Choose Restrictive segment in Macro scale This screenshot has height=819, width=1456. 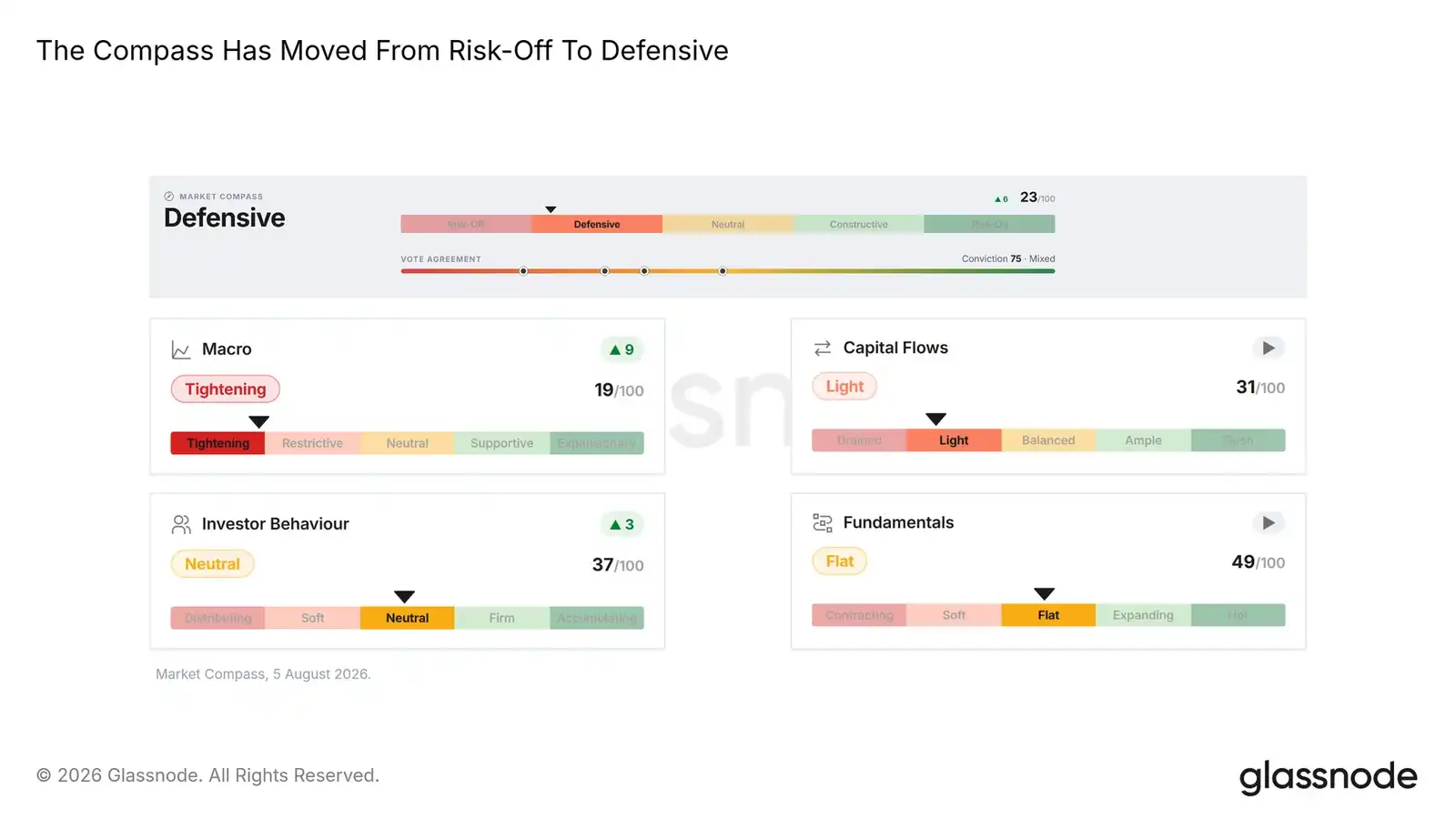click(x=312, y=443)
